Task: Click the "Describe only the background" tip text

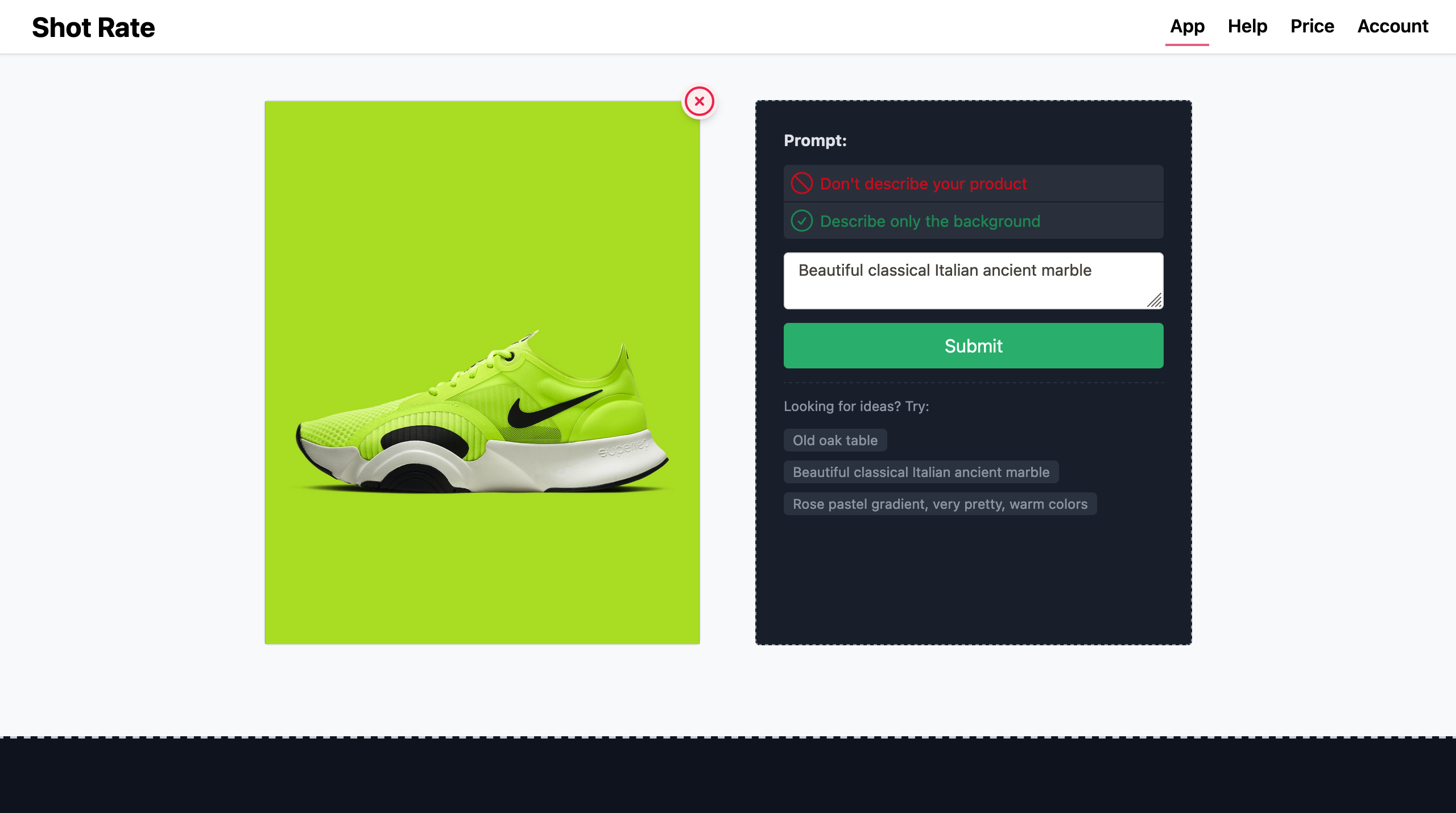Action: pos(930,221)
